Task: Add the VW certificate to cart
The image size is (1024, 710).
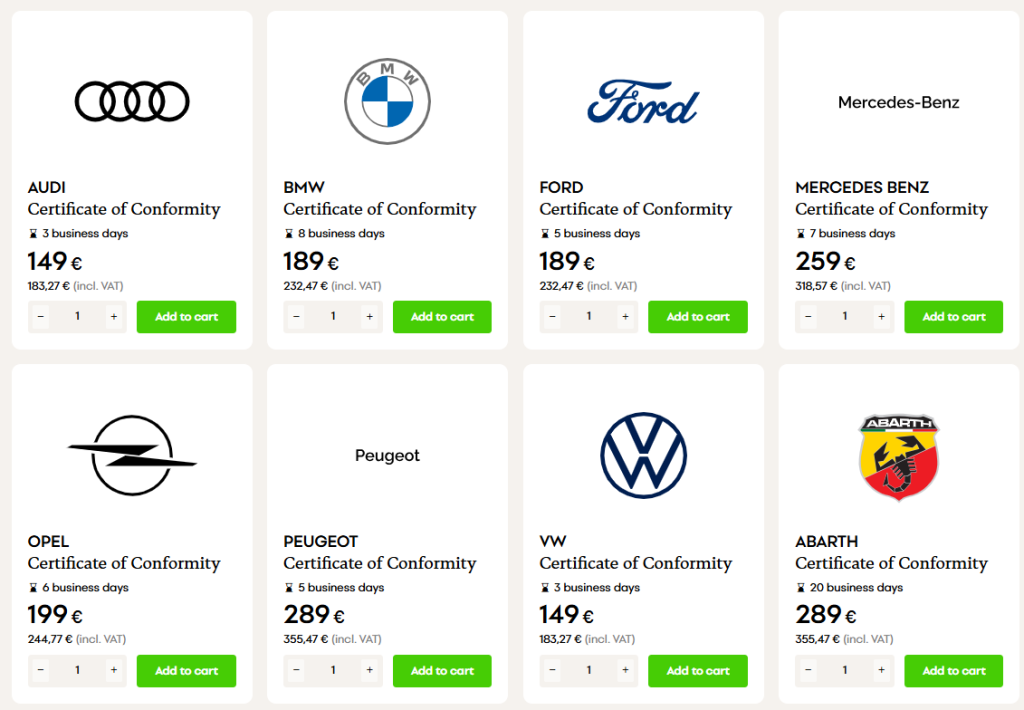Action: click(697, 671)
